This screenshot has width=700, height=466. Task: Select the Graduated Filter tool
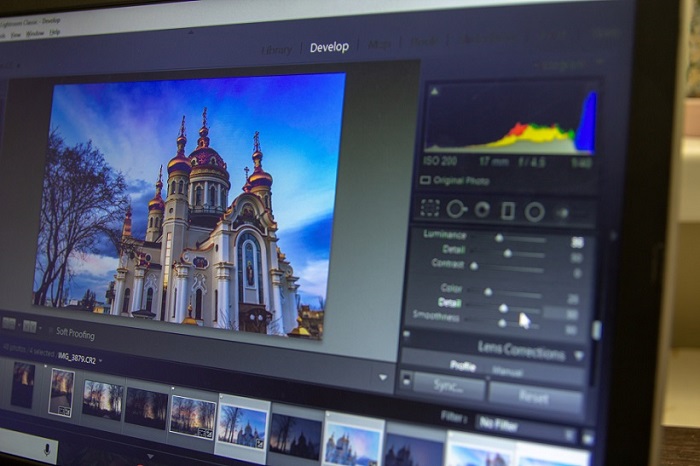click(x=508, y=211)
